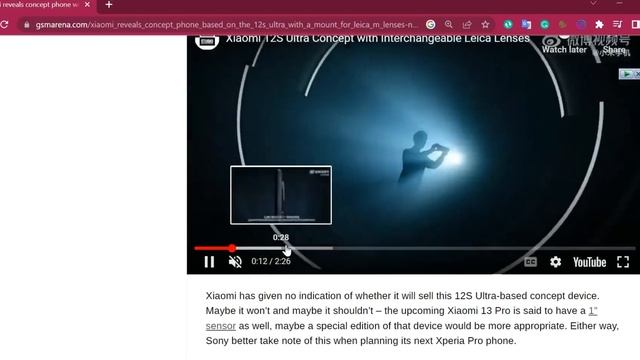Click the 'Sony better take note' sentence
The image size is (640, 360).
pyautogui.click(x=361, y=341)
